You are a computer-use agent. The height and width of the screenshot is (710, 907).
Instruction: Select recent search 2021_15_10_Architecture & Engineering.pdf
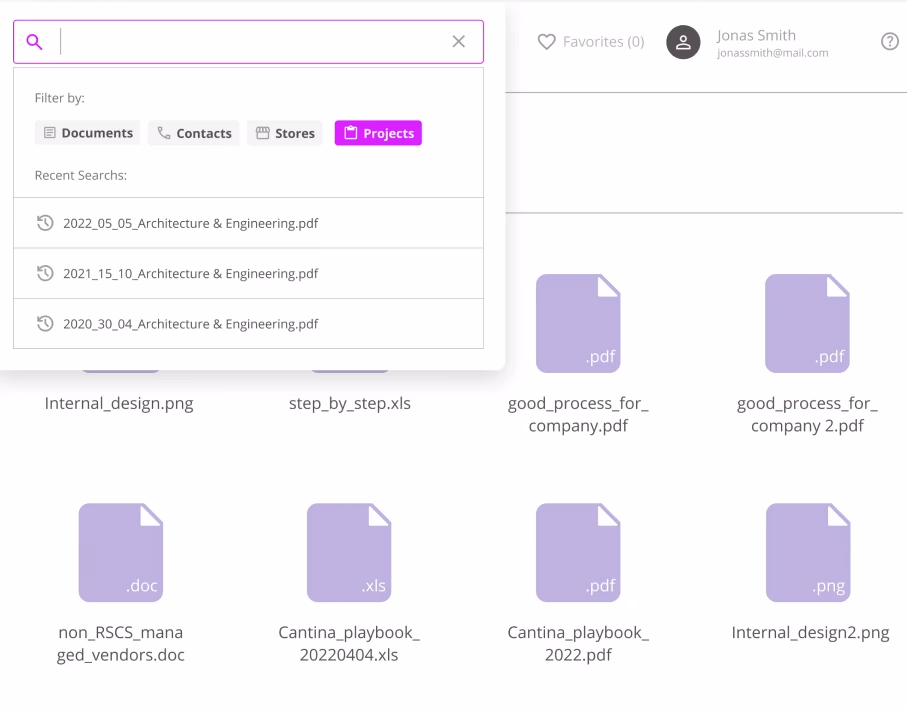tap(249, 274)
